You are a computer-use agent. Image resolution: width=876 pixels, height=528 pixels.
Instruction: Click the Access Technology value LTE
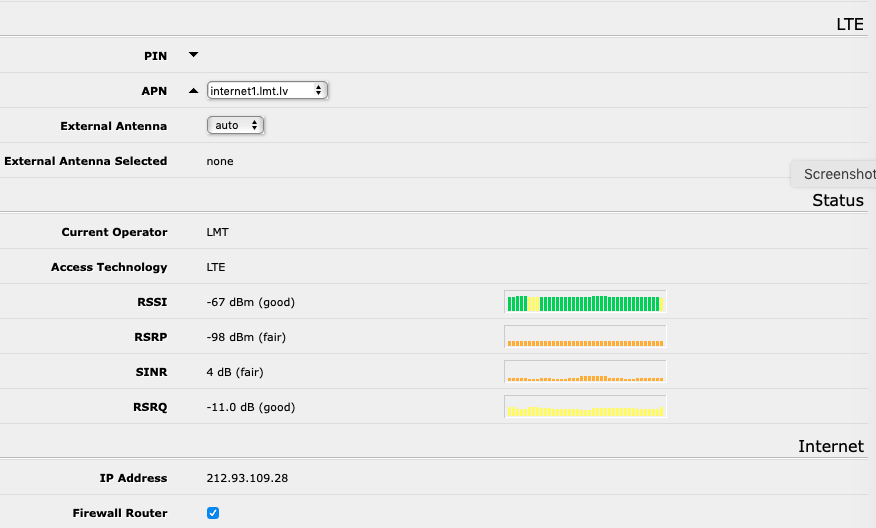216,267
